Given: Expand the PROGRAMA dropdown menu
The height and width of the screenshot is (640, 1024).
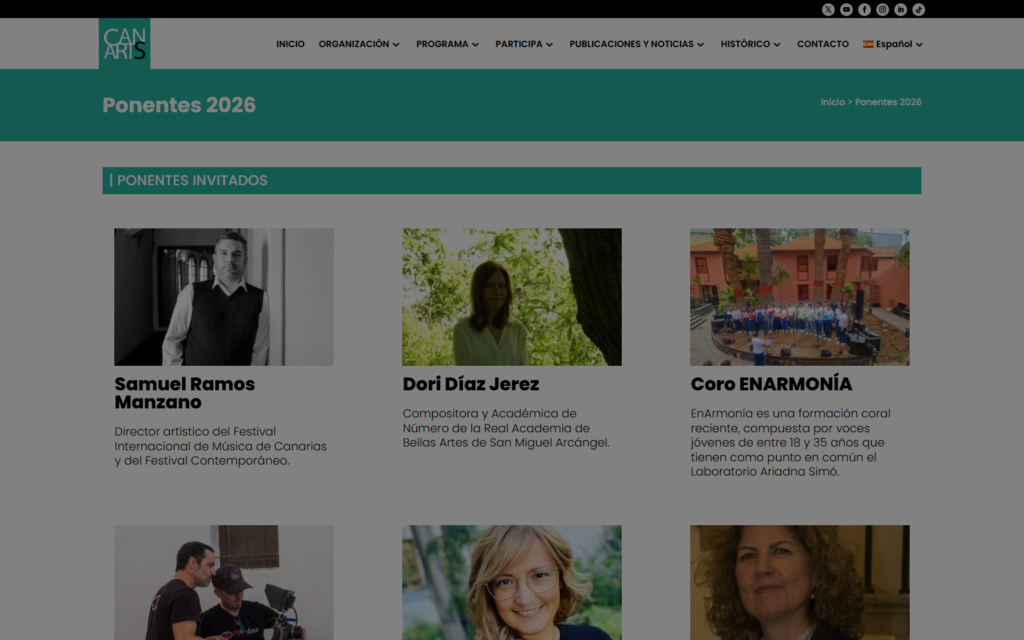Looking at the screenshot, I should point(448,44).
